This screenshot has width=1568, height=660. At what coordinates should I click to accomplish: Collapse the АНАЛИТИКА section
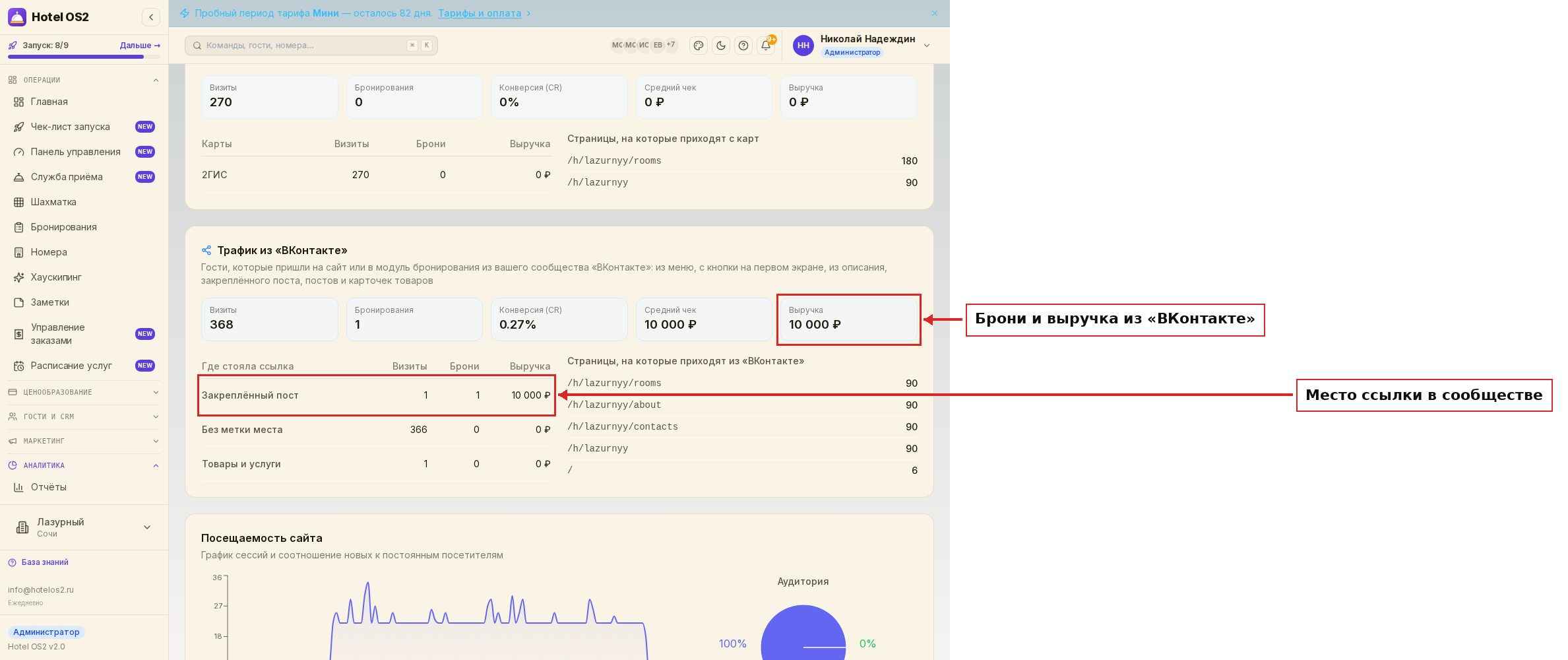coord(84,465)
